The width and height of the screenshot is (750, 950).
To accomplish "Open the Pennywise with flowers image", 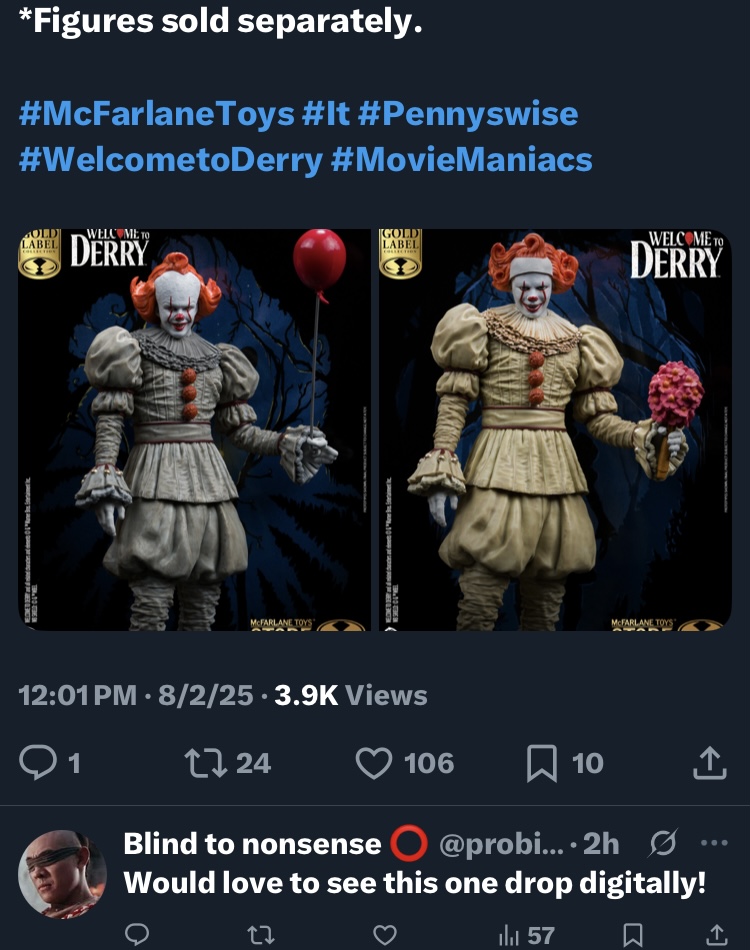I will click(x=555, y=430).
